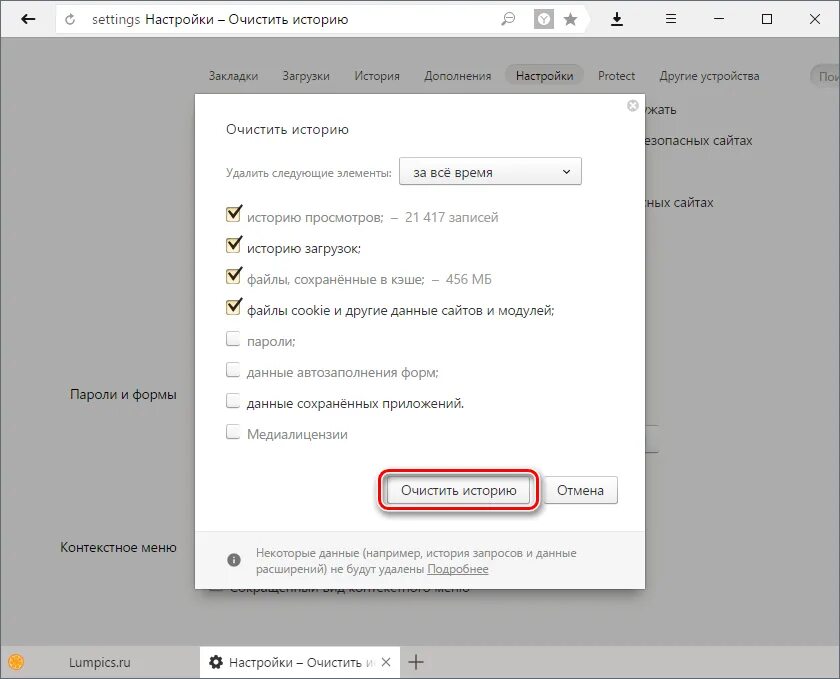
Task: Click the Yandex Protect icon in address bar
Action: pos(544,20)
